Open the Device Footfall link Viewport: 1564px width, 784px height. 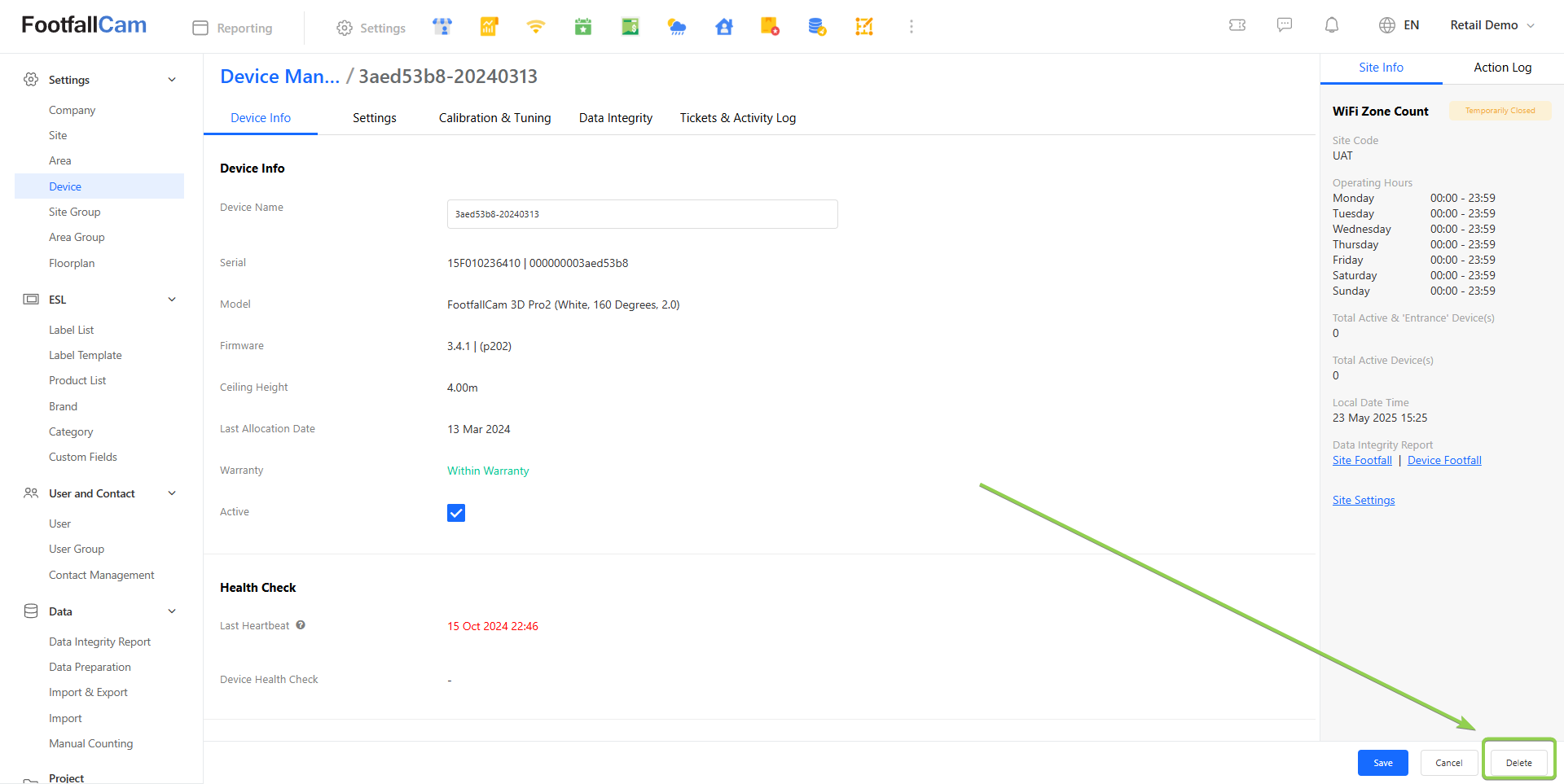[1444, 461]
